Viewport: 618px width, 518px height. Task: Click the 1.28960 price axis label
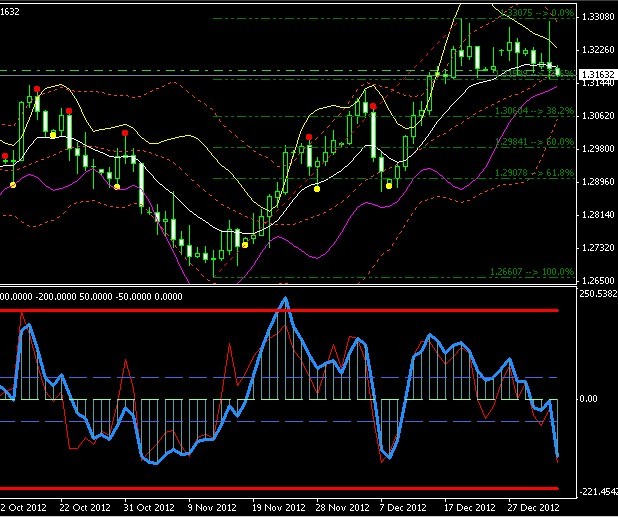point(596,182)
